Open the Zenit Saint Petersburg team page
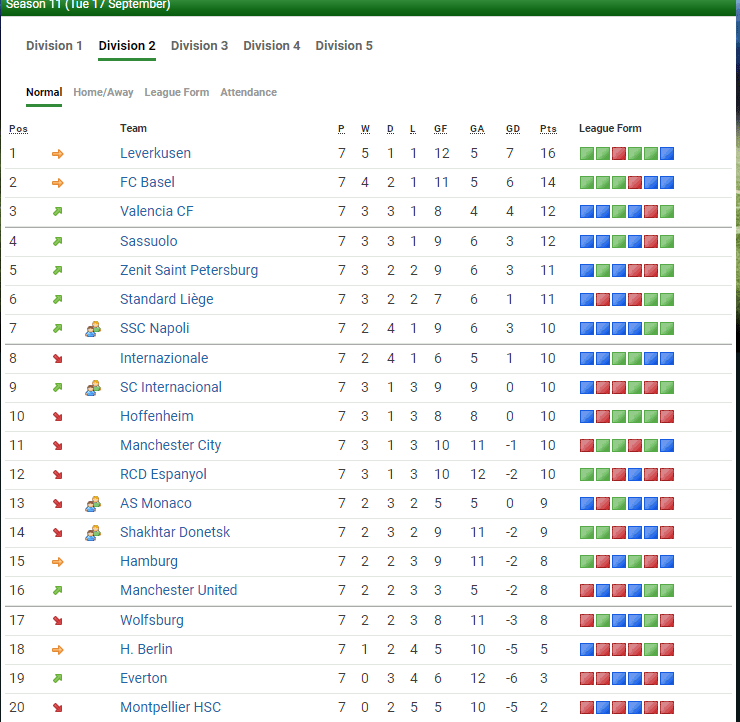The width and height of the screenshot is (740, 722). 189,271
